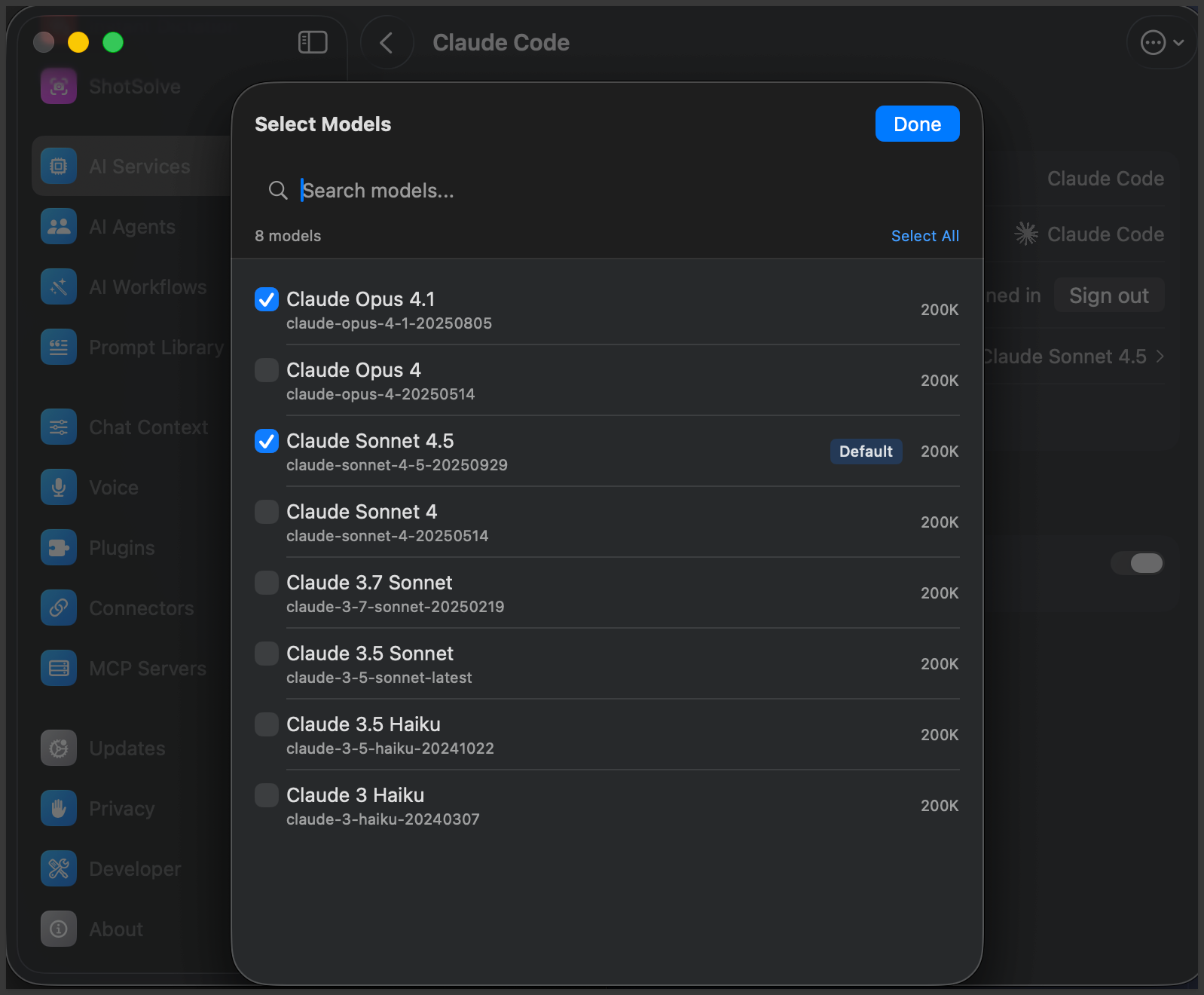Click the Sign out button
Screen dimensions: 1204x995
coord(1109,295)
